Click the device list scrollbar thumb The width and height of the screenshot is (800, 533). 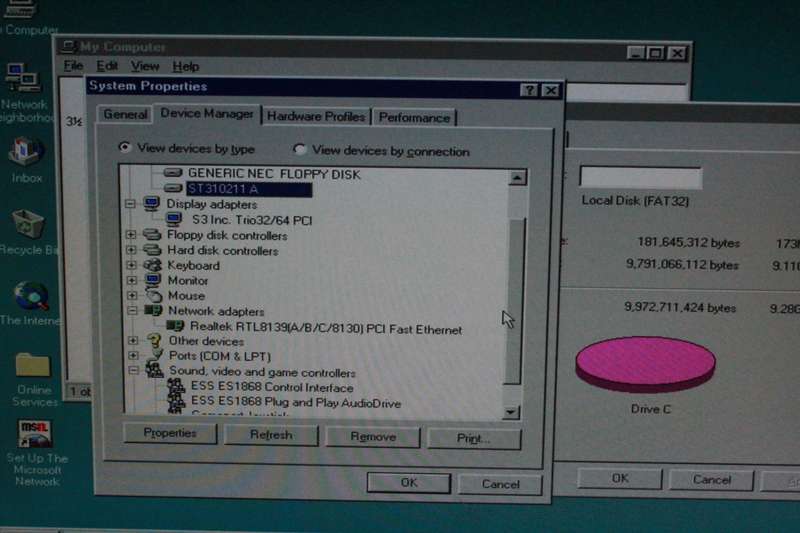513,301
